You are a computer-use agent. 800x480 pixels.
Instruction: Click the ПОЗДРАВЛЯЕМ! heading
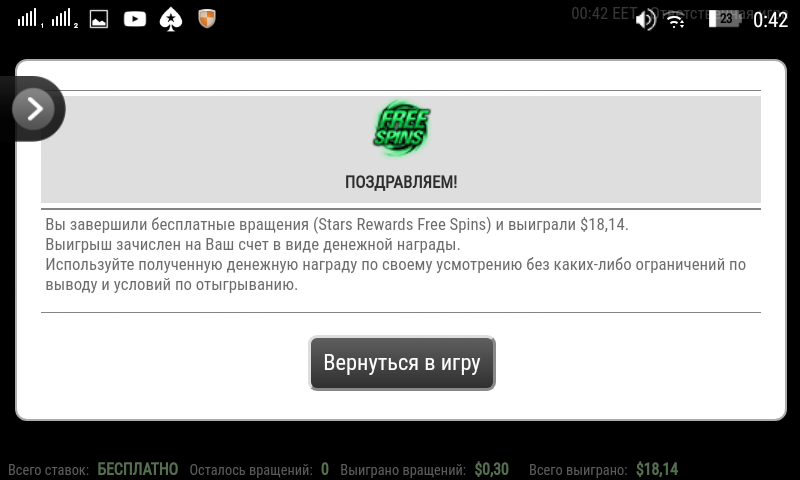click(401, 182)
